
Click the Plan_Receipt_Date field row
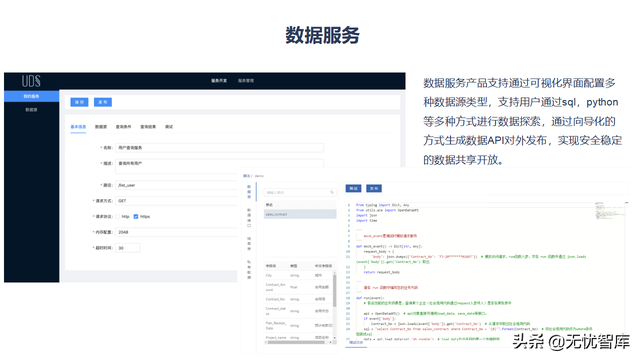[299, 325]
